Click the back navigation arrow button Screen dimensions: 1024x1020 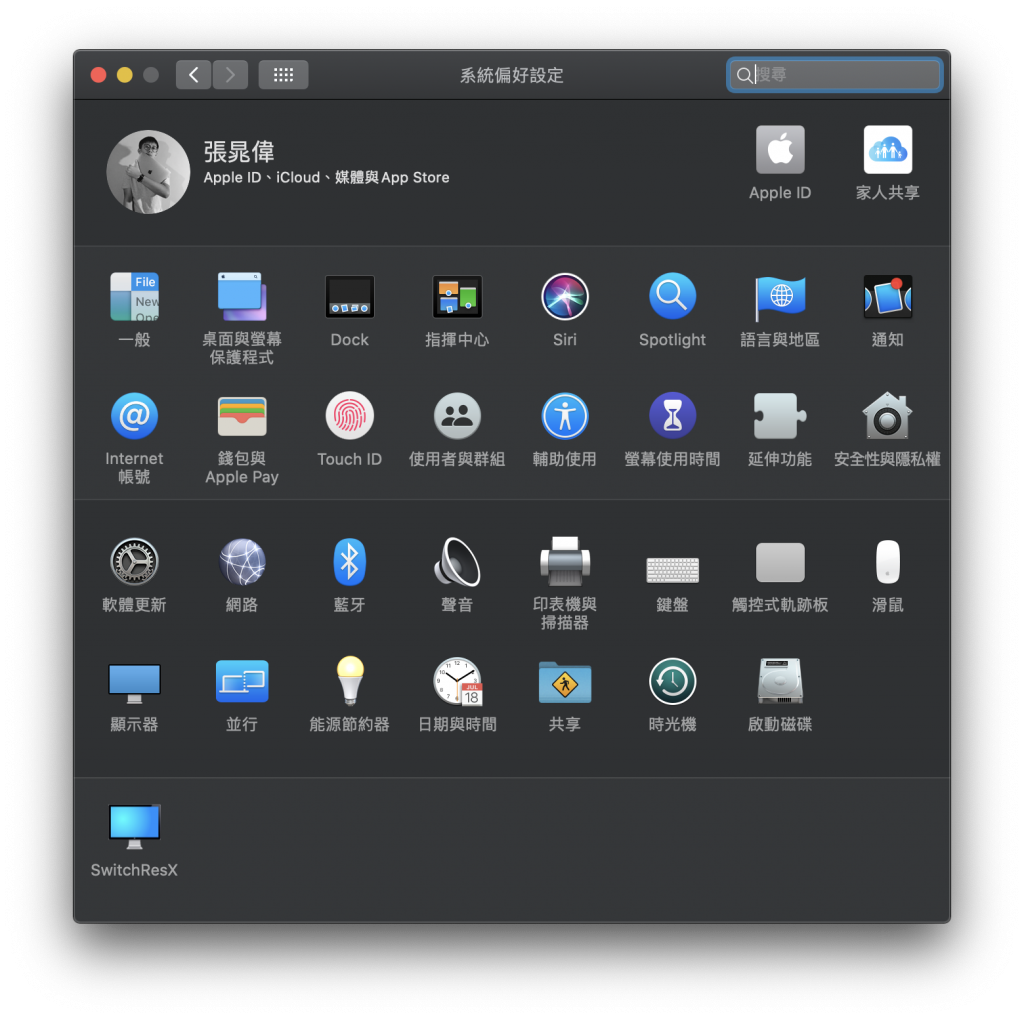(194, 75)
